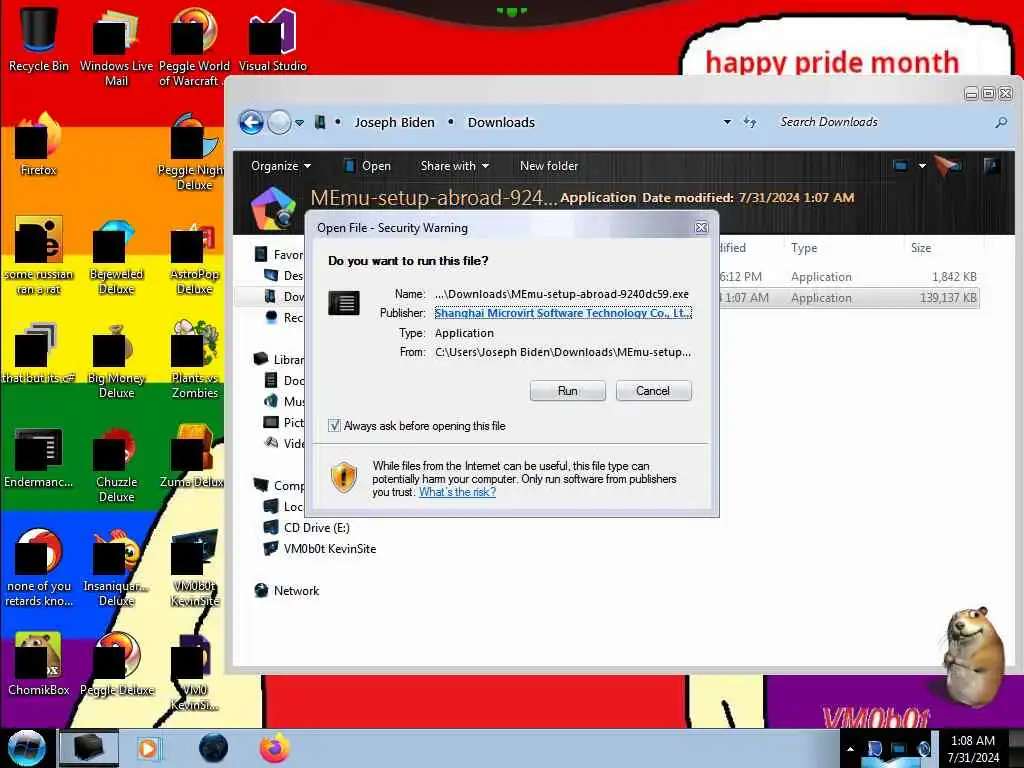Screen dimensions: 1024x768
Task: Expand the Share with dropdown
Action: click(455, 166)
